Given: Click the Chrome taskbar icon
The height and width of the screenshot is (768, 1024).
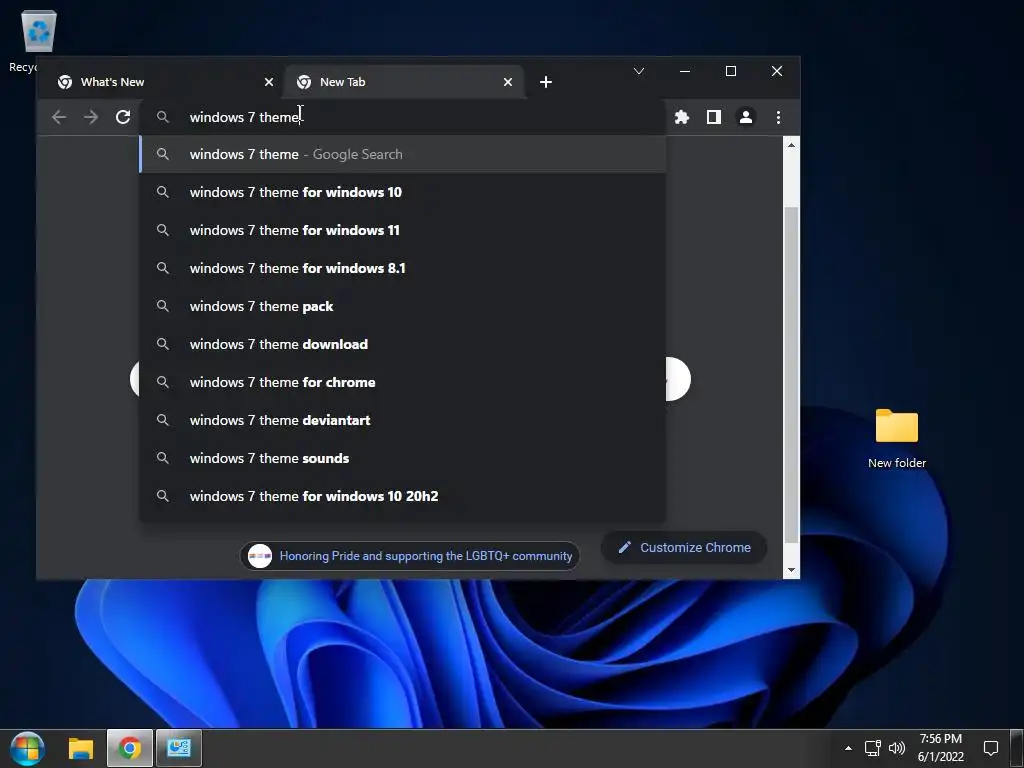Looking at the screenshot, I should click(130, 748).
